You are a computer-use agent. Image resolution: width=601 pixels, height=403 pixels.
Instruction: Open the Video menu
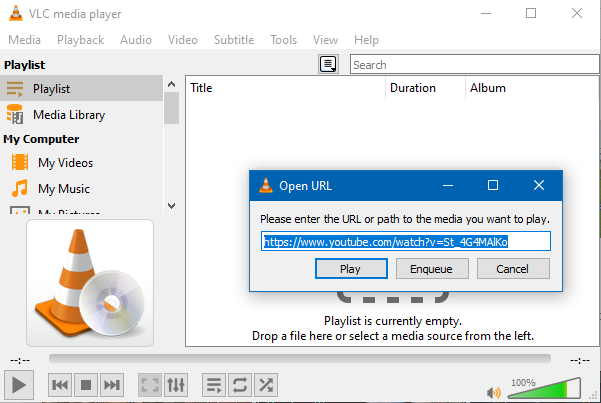tap(182, 40)
